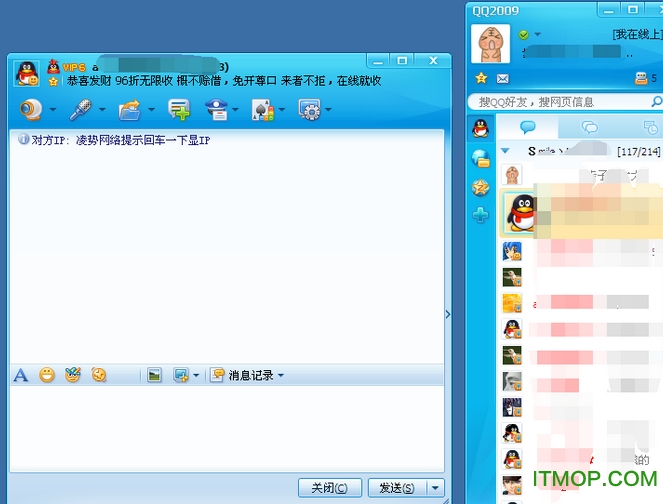Click 我在线上 status text

click(x=638, y=34)
